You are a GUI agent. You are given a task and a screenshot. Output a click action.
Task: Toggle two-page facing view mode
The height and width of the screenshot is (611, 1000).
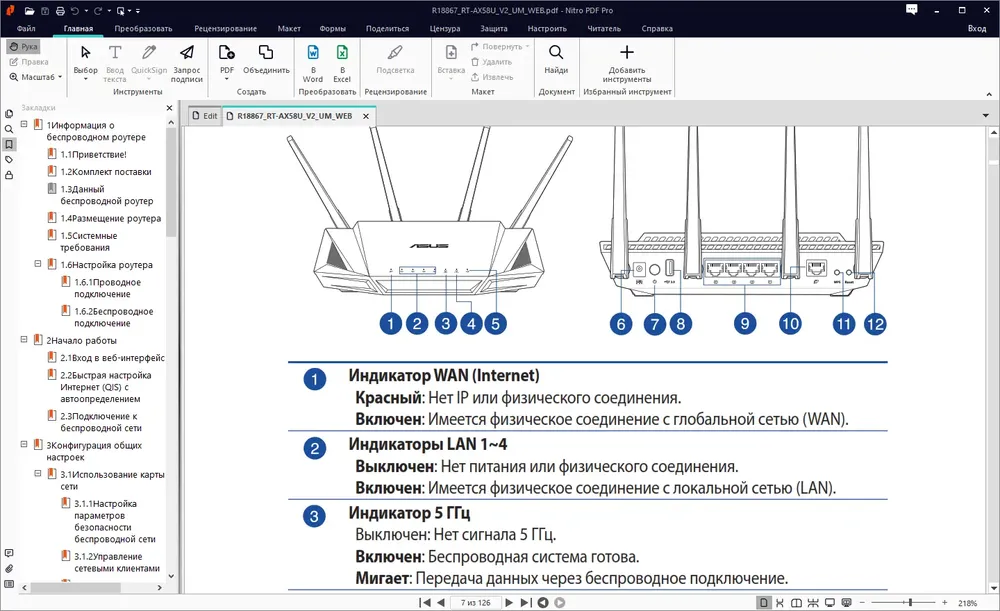[x=797, y=603]
